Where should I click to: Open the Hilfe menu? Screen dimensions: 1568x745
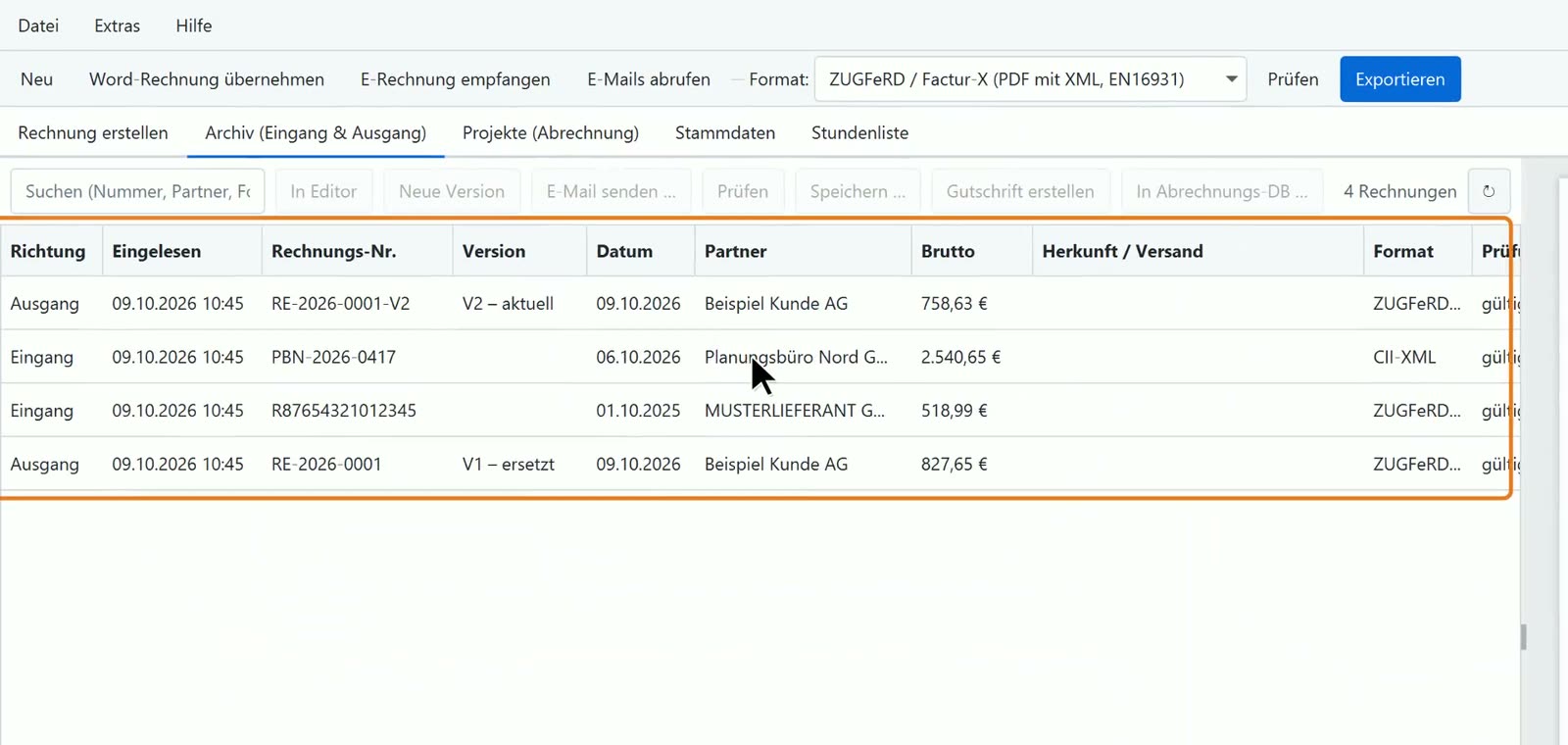pyautogui.click(x=194, y=25)
